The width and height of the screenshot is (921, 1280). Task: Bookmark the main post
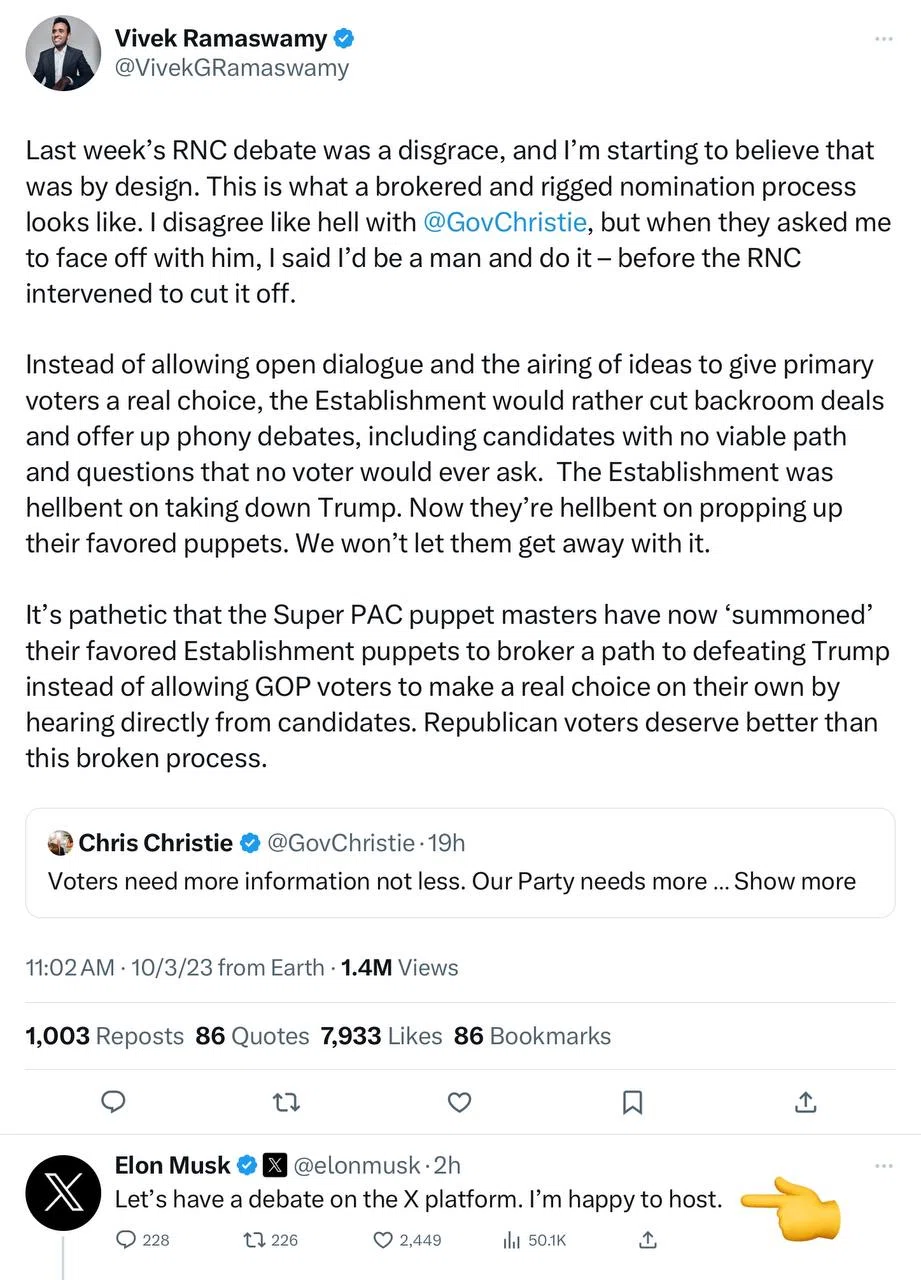click(x=632, y=1102)
